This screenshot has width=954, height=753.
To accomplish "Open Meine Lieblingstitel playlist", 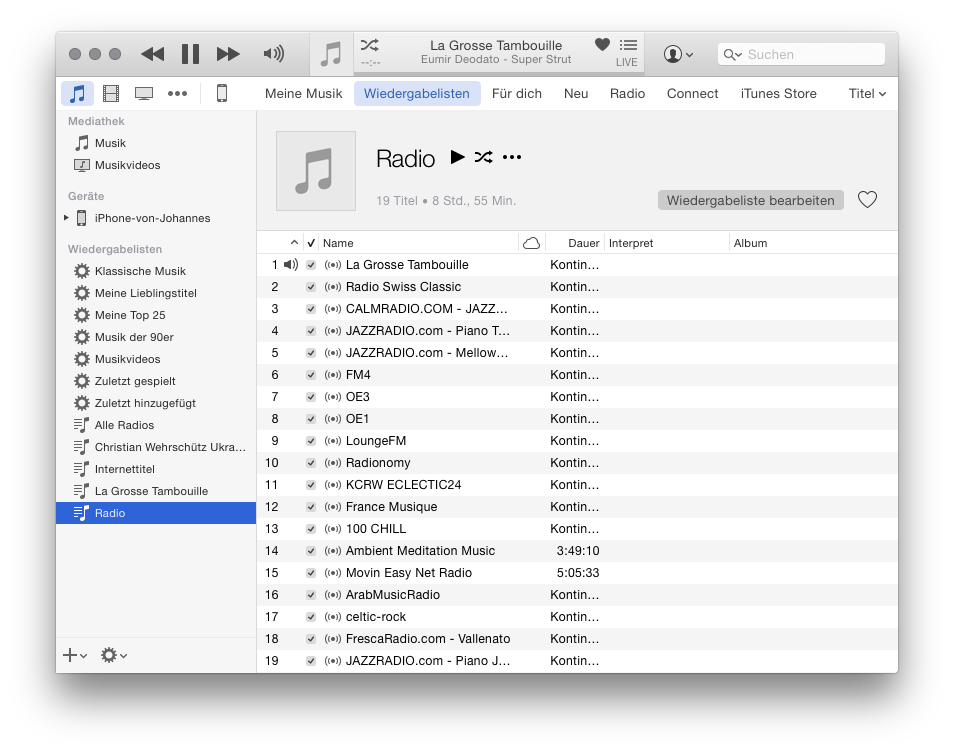I will coord(156,293).
